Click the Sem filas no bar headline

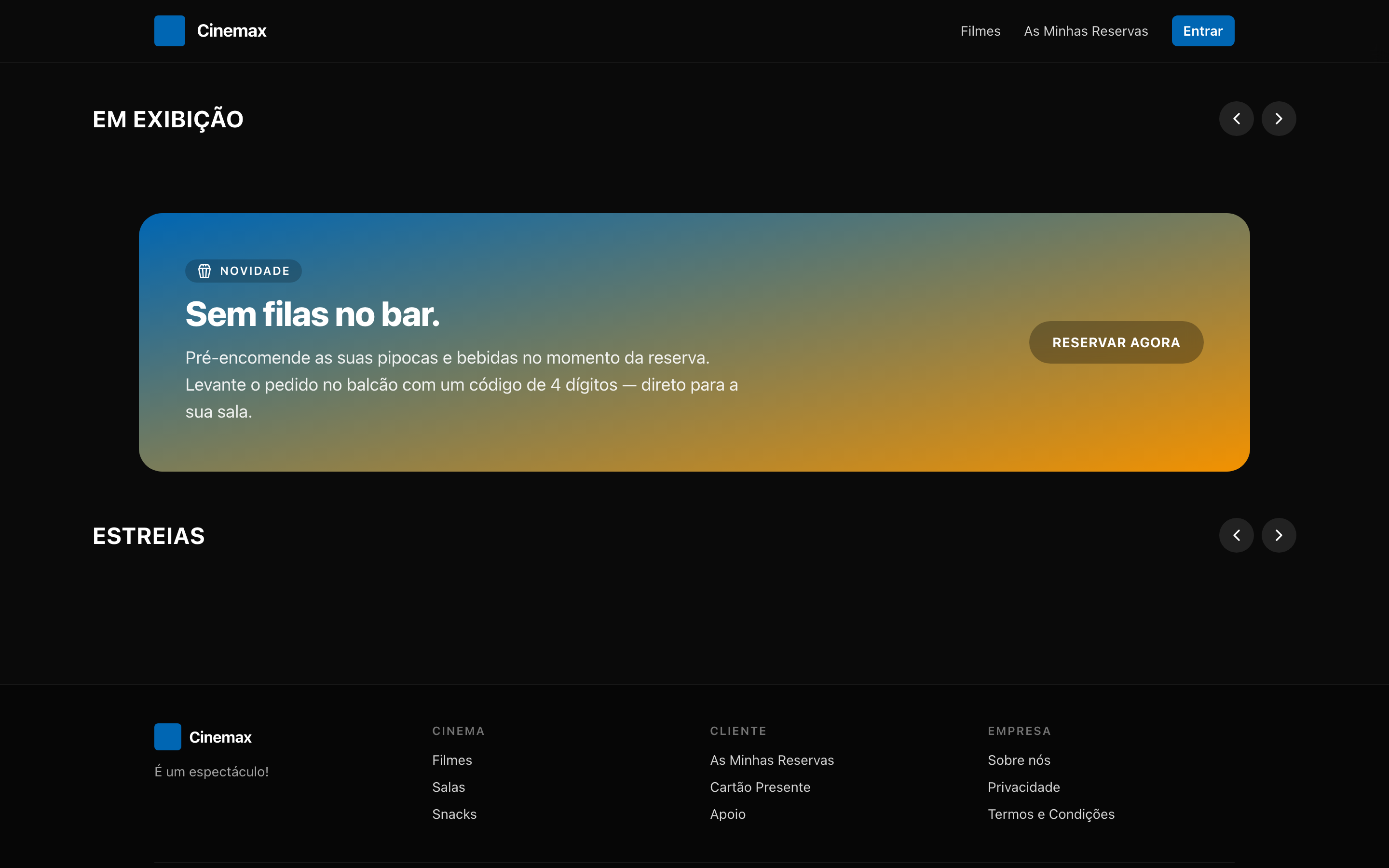[312, 314]
